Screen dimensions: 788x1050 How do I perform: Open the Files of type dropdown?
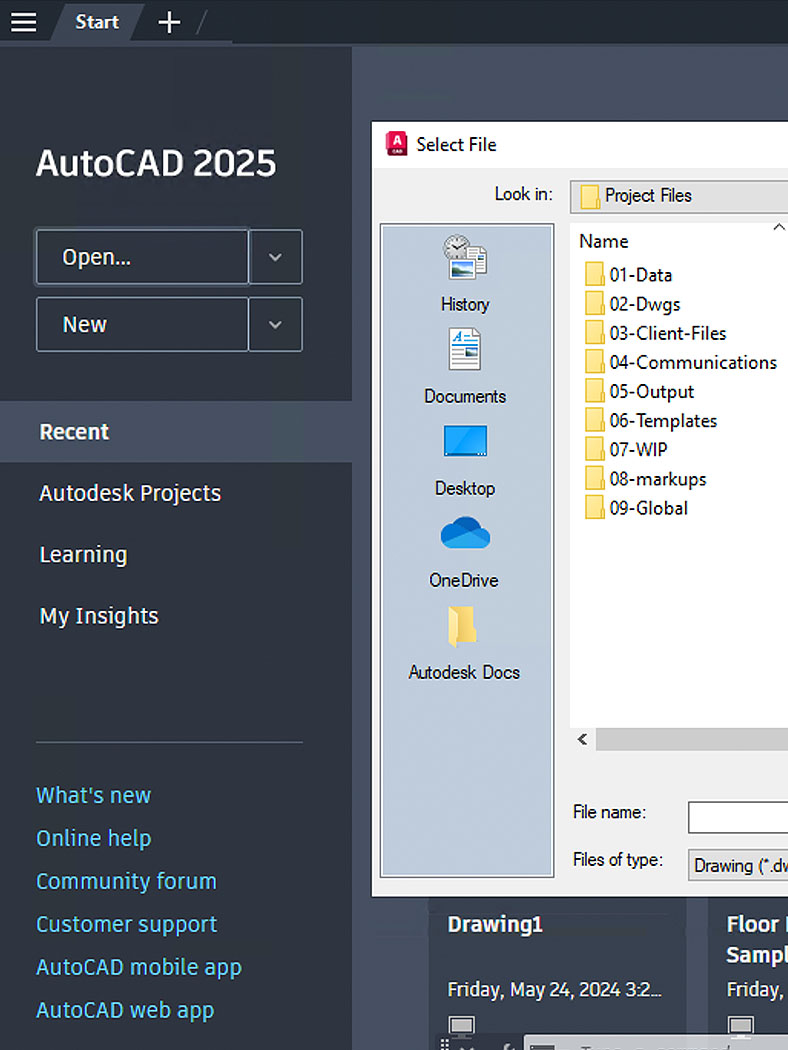click(738, 865)
